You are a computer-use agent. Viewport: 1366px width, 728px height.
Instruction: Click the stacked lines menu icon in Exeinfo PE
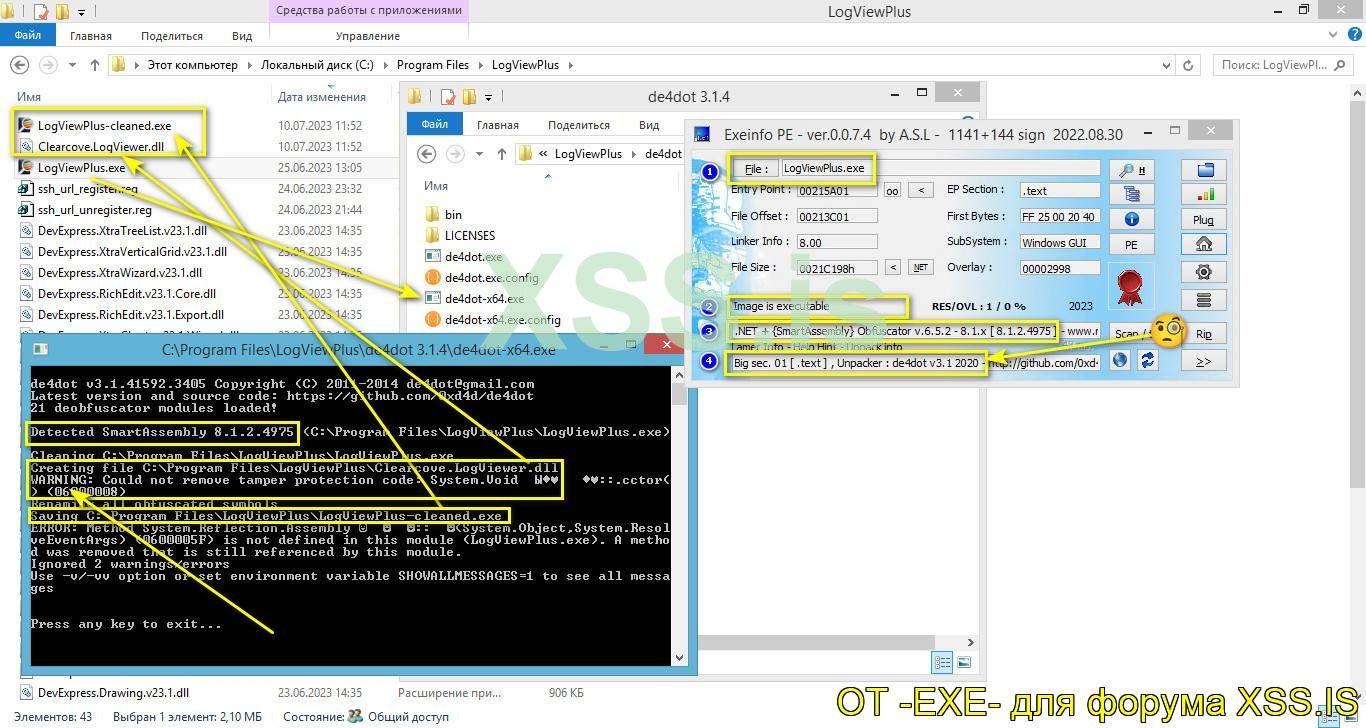coord(1204,300)
